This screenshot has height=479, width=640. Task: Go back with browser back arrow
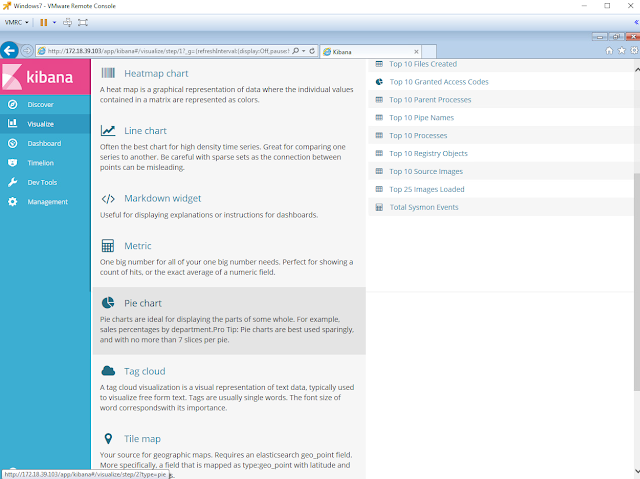coord(9,51)
